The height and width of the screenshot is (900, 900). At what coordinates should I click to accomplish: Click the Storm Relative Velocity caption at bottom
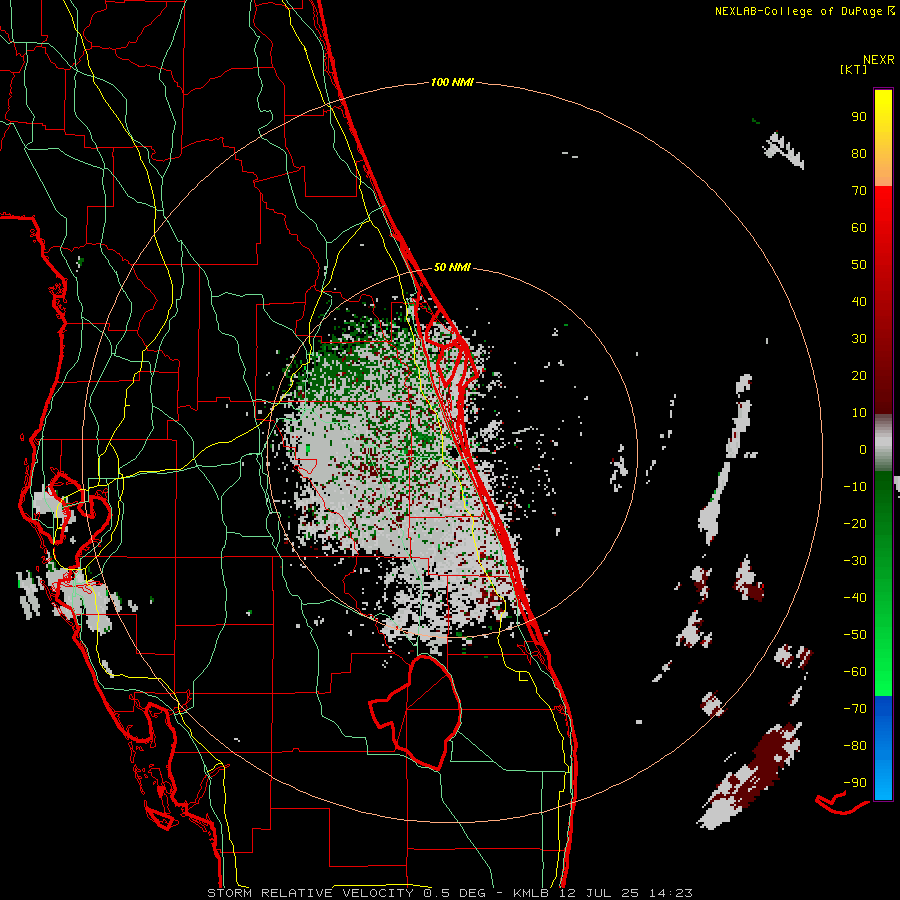point(449,893)
